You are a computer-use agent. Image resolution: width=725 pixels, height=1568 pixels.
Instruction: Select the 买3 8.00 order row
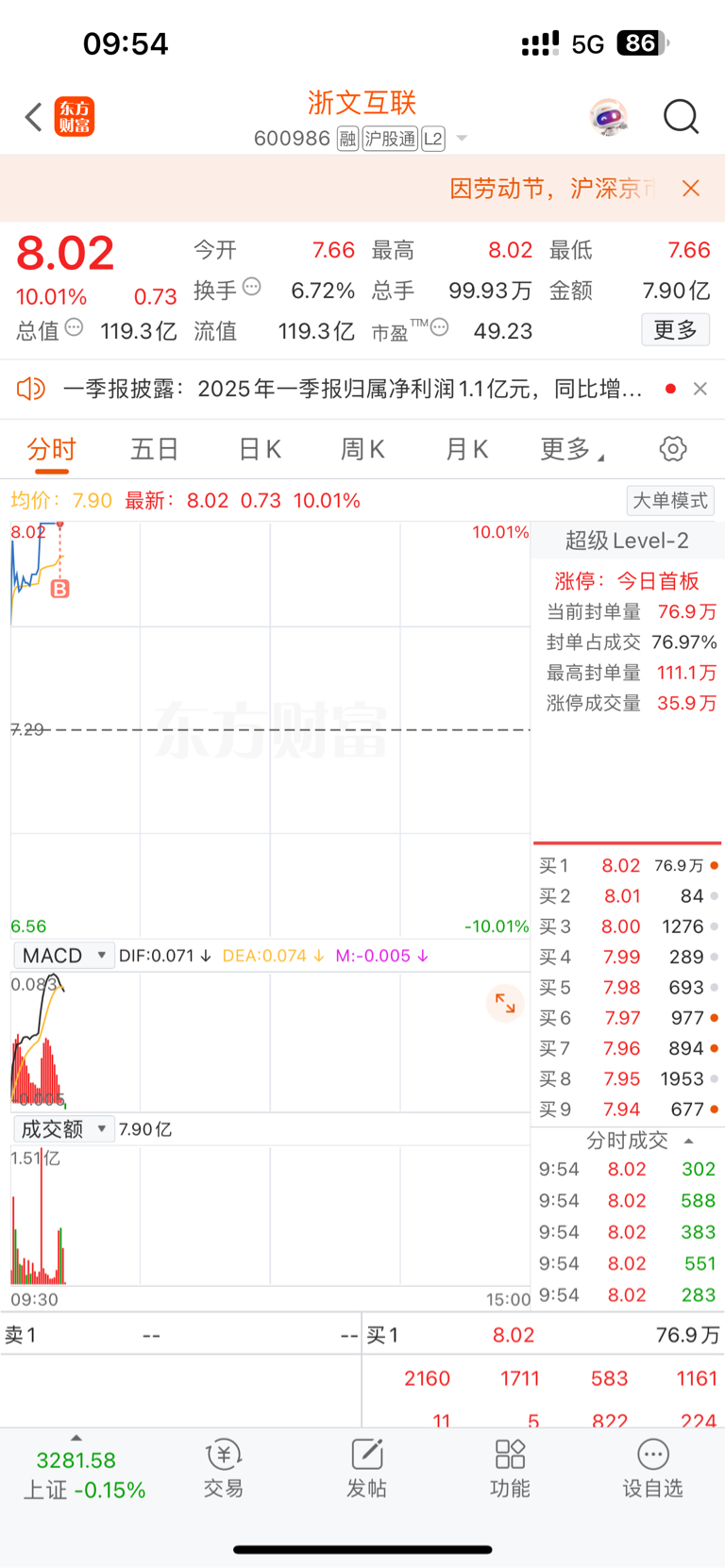pos(628,926)
